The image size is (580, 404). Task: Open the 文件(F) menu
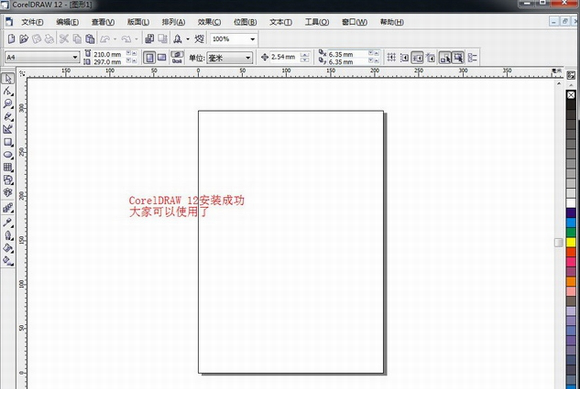pos(32,22)
